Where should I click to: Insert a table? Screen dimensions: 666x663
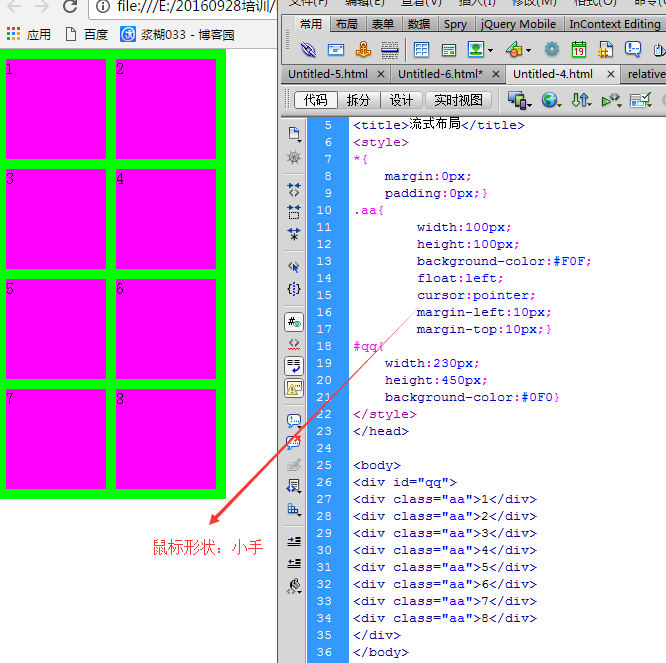pos(421,50)
